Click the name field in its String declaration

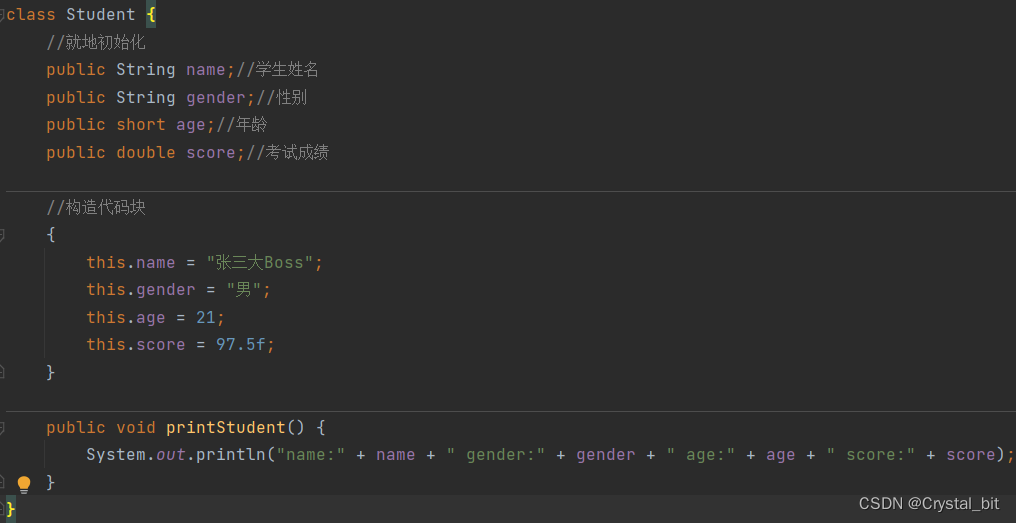click(205, 70)
